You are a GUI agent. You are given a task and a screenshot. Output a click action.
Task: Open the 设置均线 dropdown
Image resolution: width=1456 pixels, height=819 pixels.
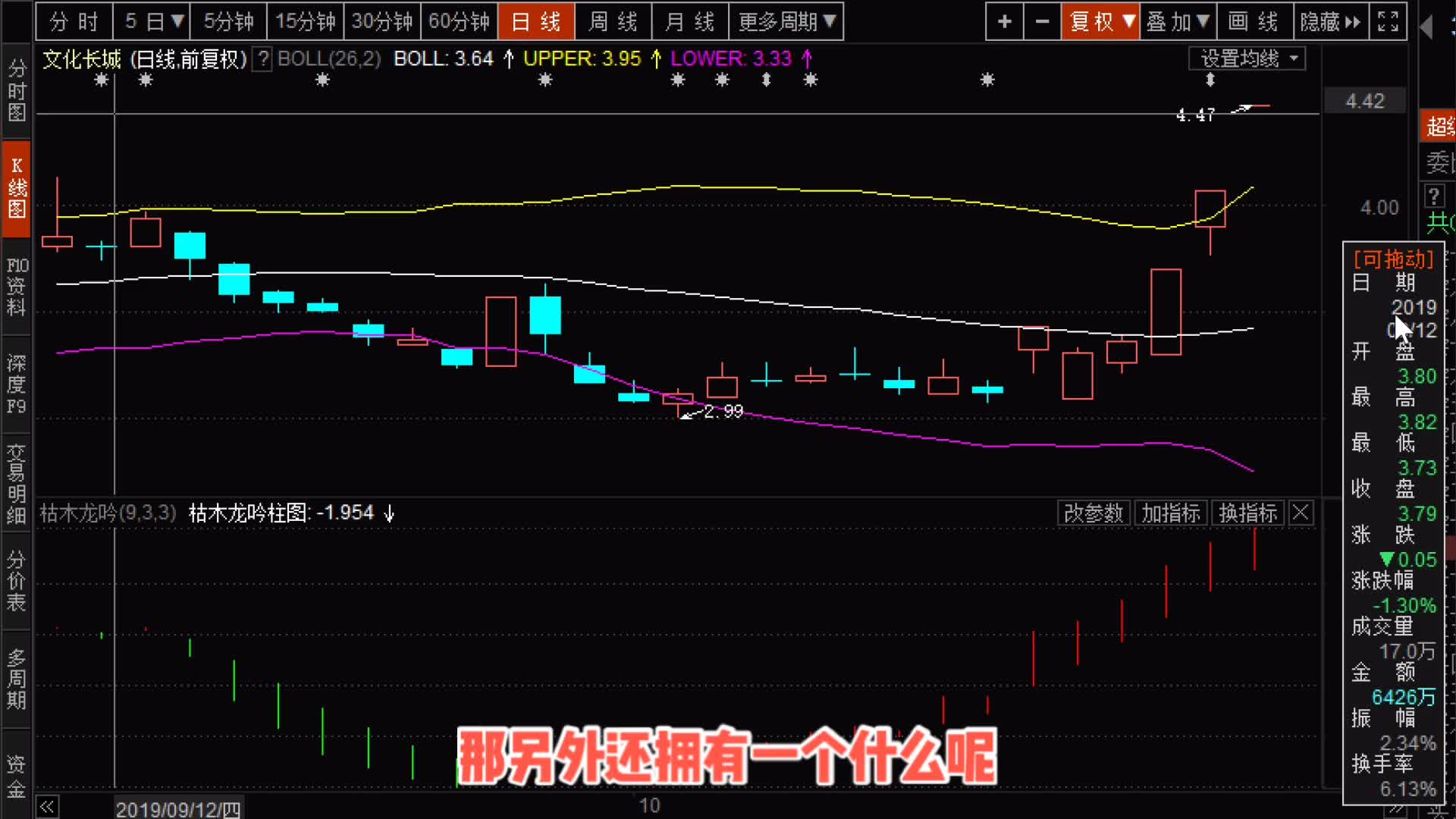coord(1246,58)
